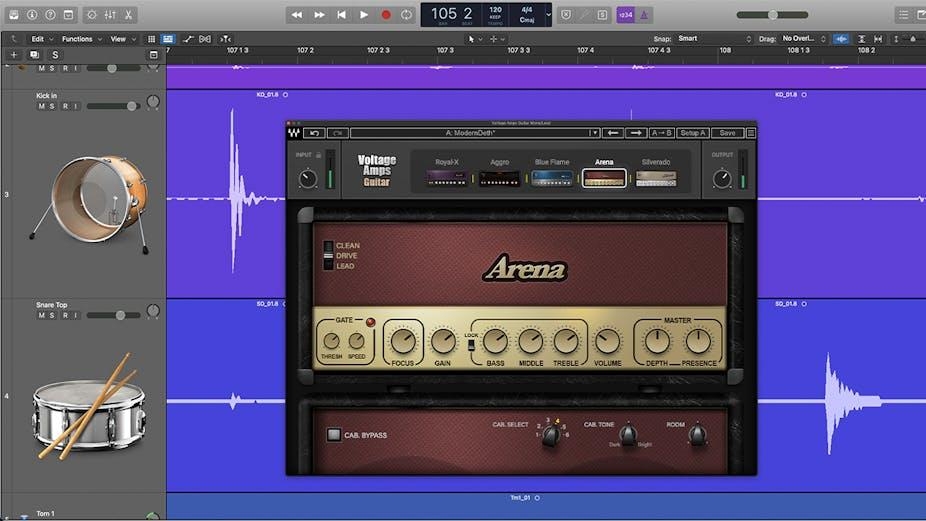Click the plugin Undo arrow icon
This screenshot has height=521, width=926.
coord(316,132)
